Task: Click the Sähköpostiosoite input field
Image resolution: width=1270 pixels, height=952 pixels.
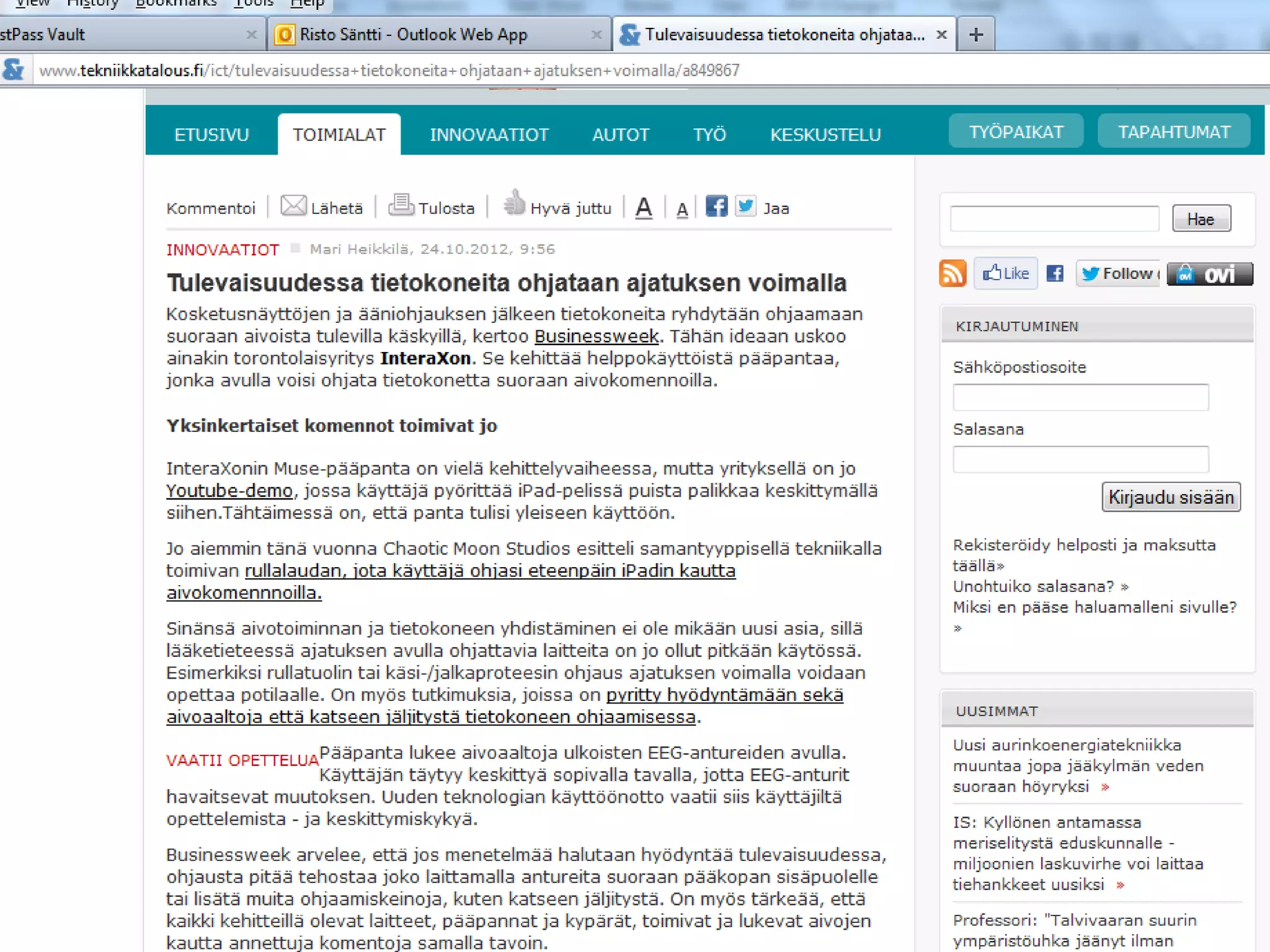Action: tap(1080, 397)
